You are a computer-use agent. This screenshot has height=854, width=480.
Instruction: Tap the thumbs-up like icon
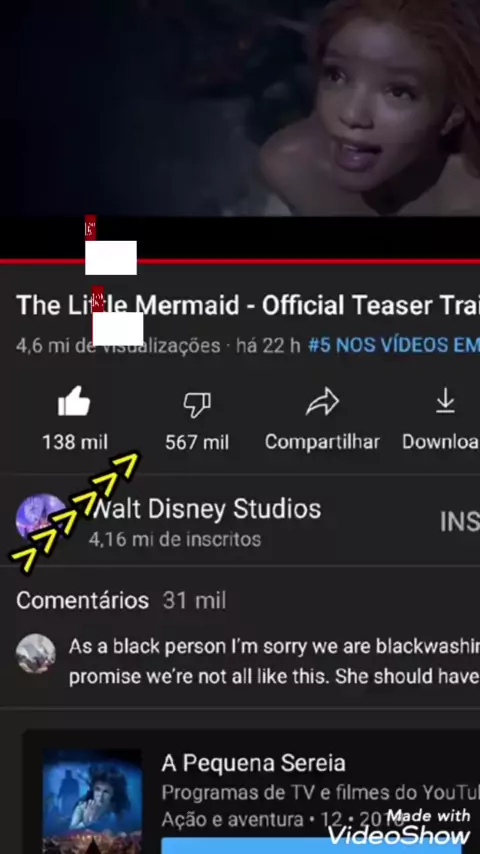(x=74, y=402)
